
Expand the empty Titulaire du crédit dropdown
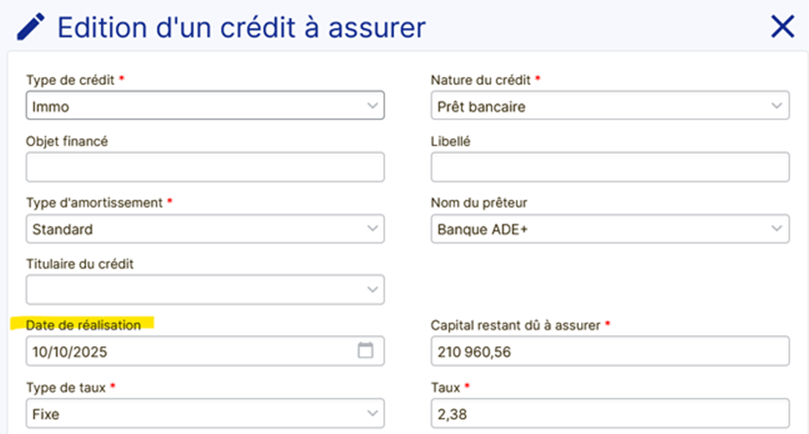204,290
